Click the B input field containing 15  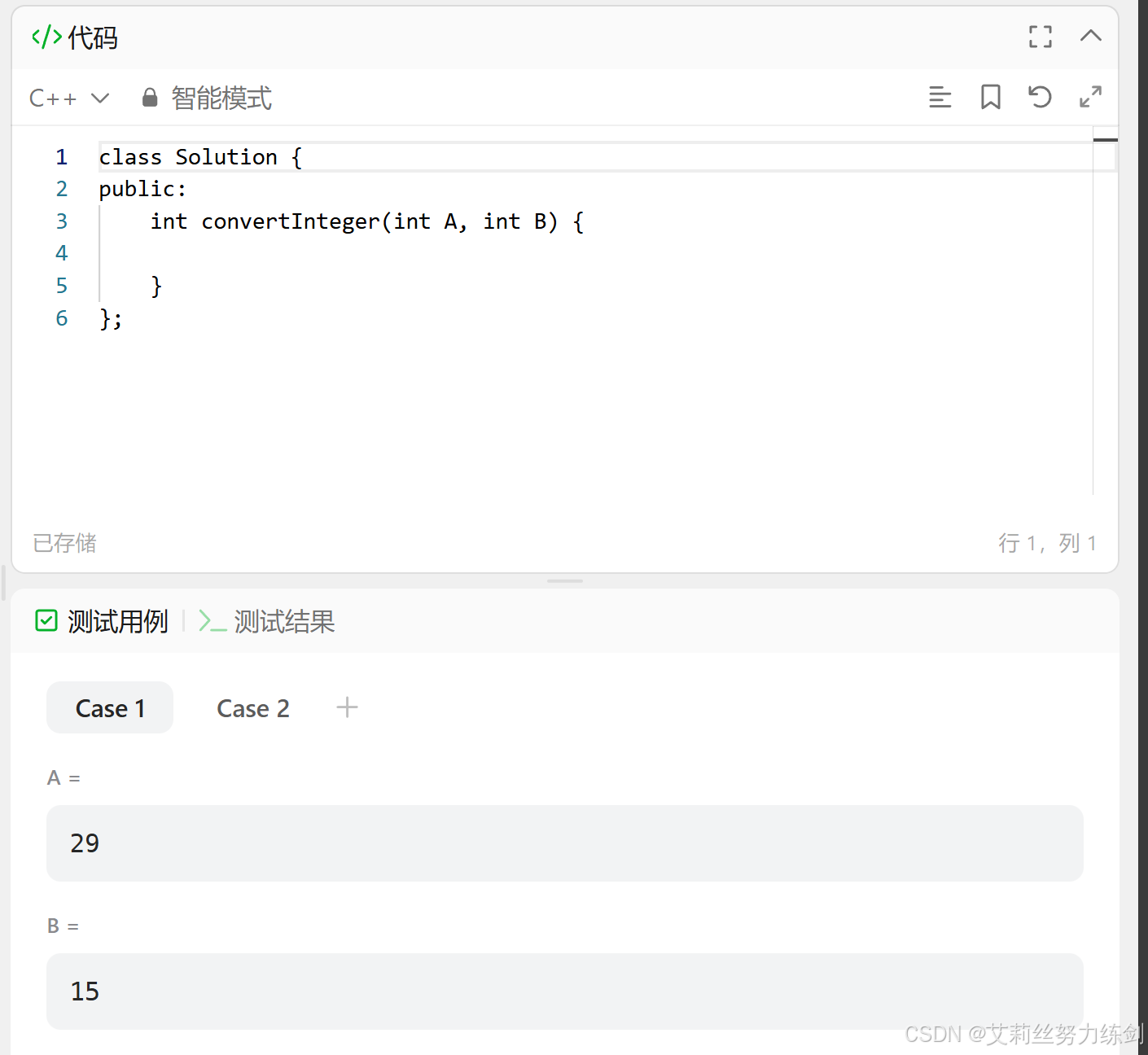(565, 992)
